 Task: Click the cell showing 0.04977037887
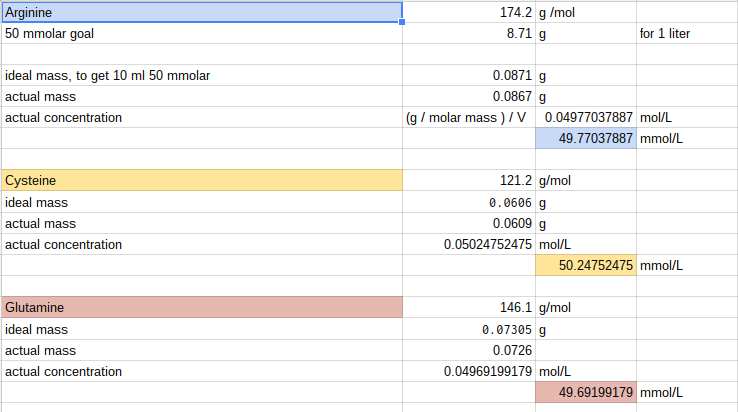[586, 118]
